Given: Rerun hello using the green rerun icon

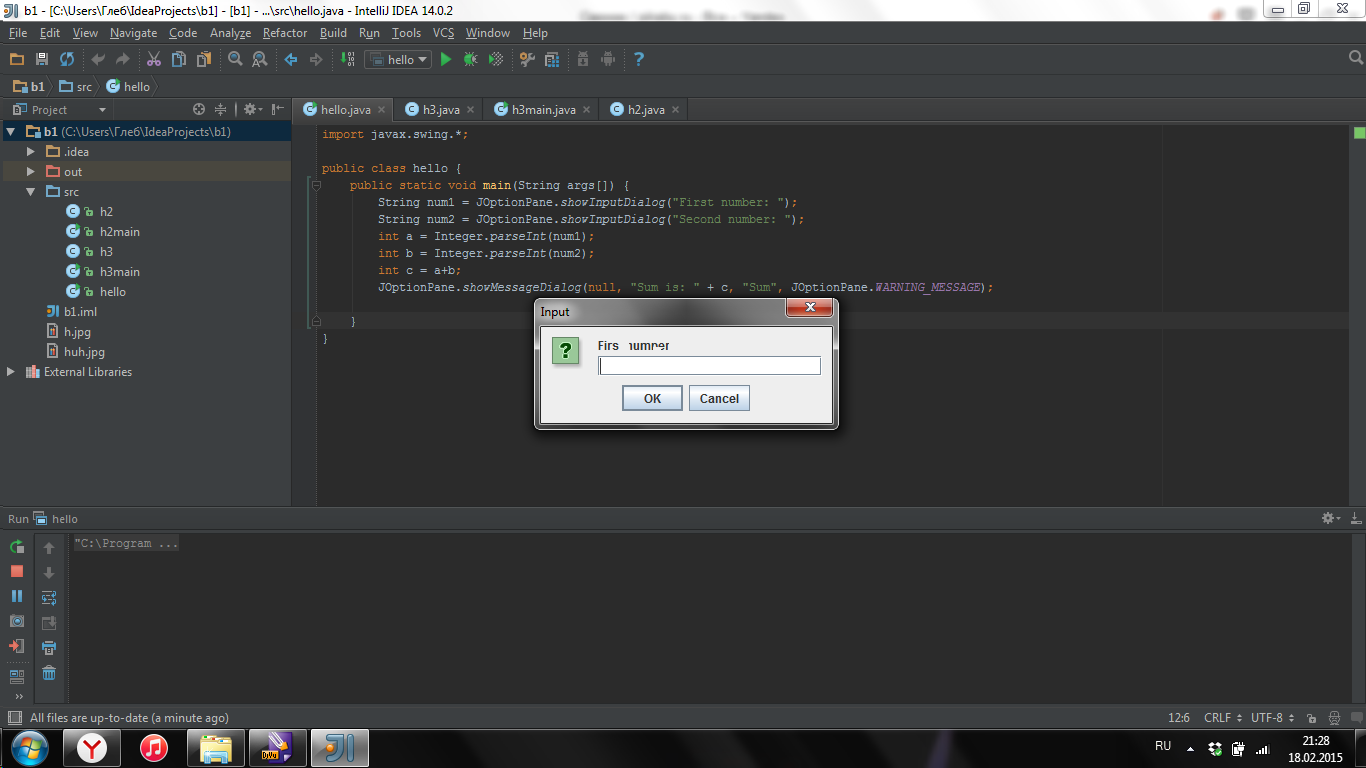Looking at the screenshot, I should pyautogui.click(x=17, y=547).
